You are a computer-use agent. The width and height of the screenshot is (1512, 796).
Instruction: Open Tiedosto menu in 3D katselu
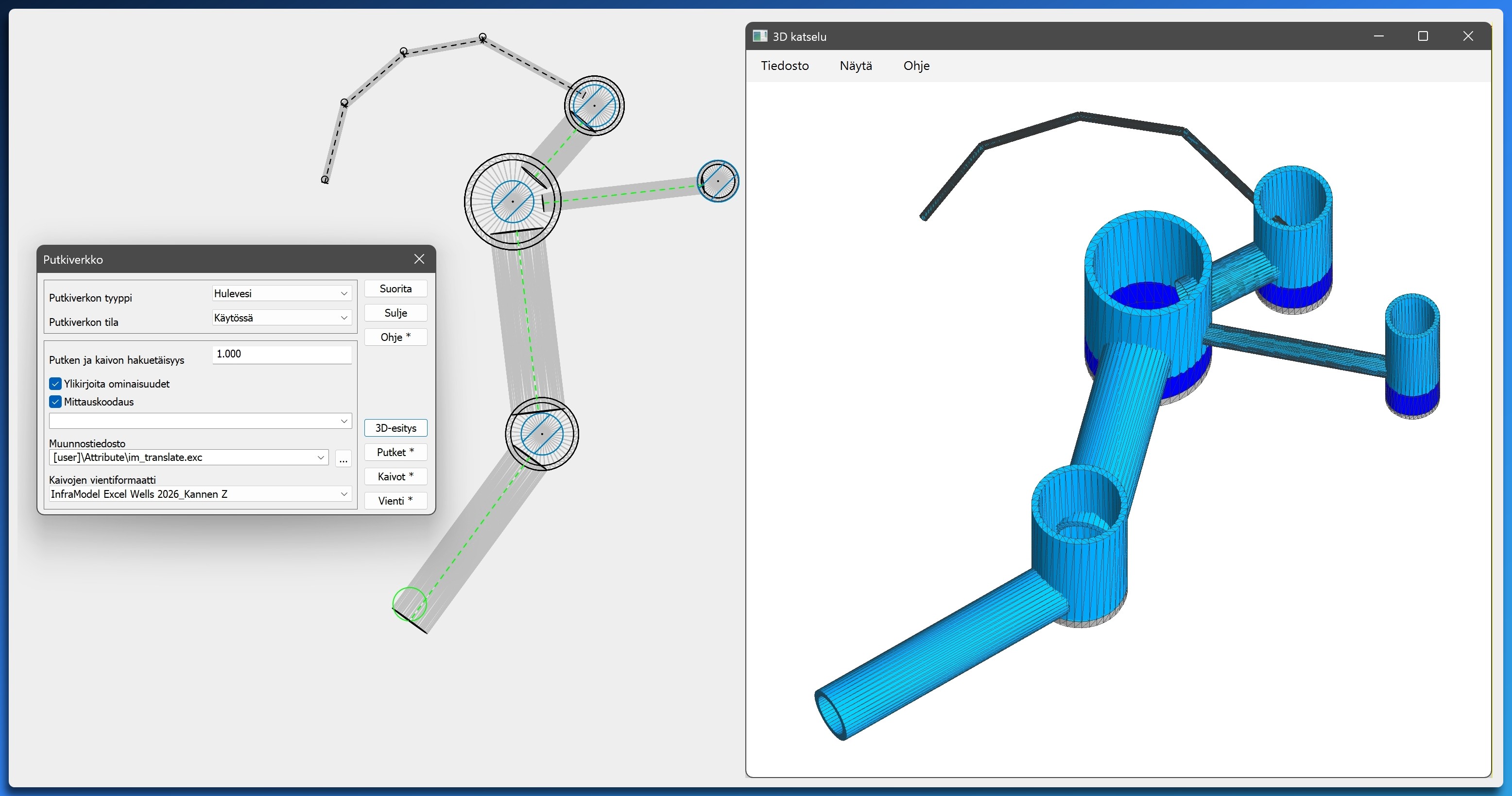tap(785, 66)
